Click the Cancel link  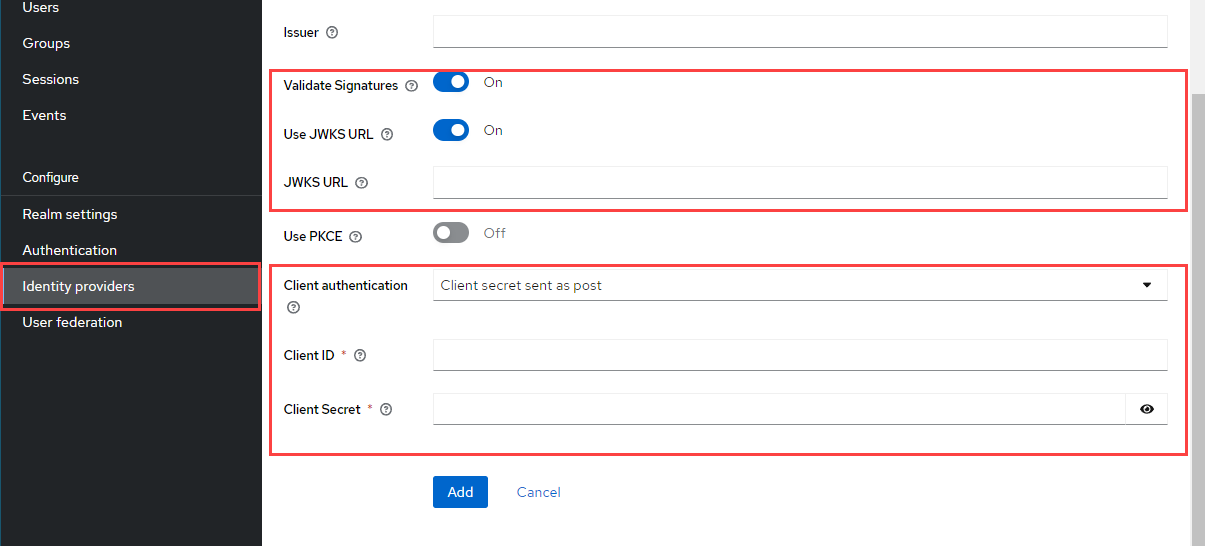click(x=538, y=492)
